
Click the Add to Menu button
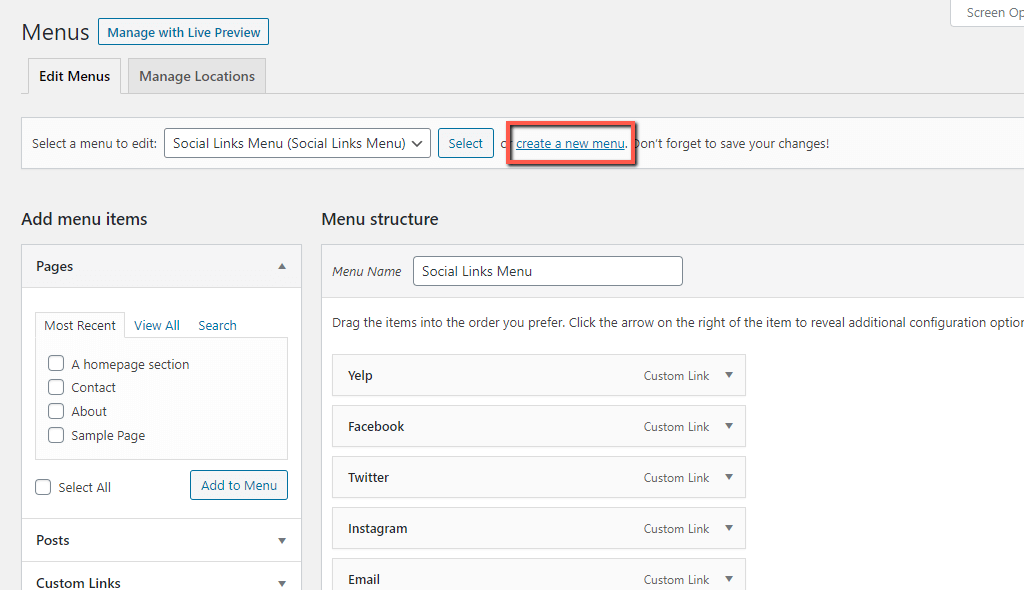[239, 485]
